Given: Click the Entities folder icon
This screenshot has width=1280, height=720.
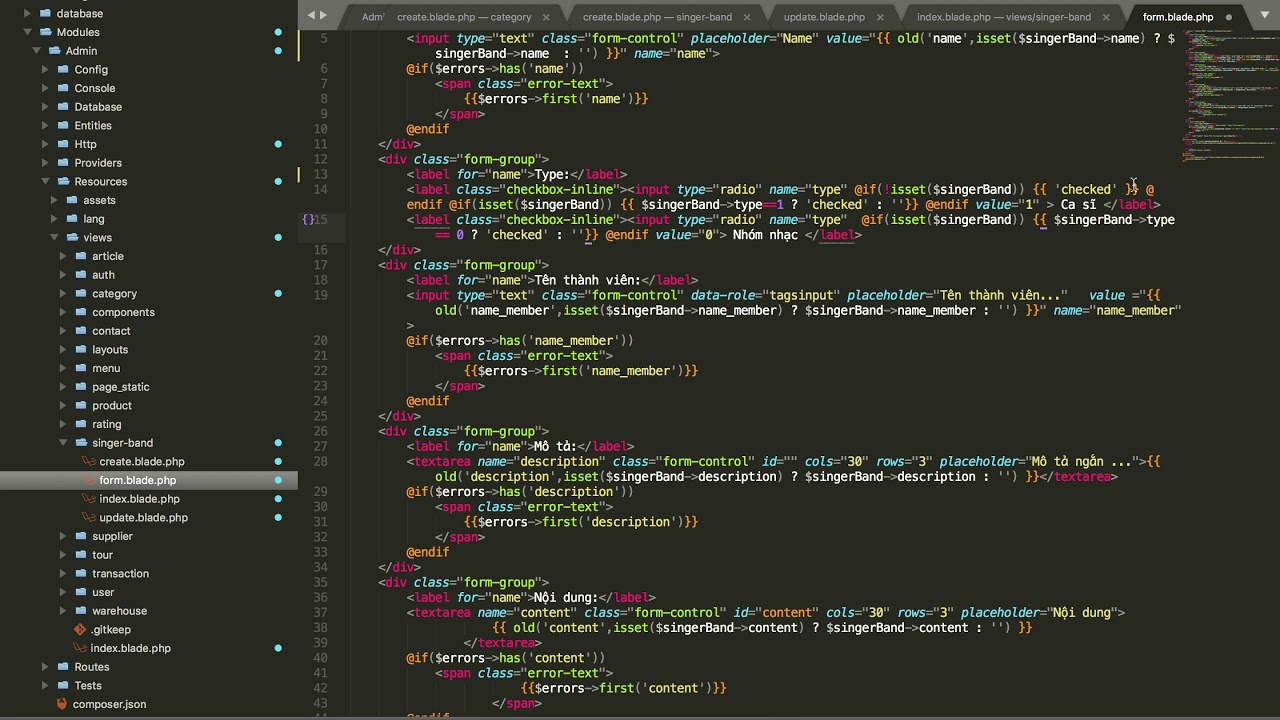Looking at the screenshot, I should tap(63, 125).
